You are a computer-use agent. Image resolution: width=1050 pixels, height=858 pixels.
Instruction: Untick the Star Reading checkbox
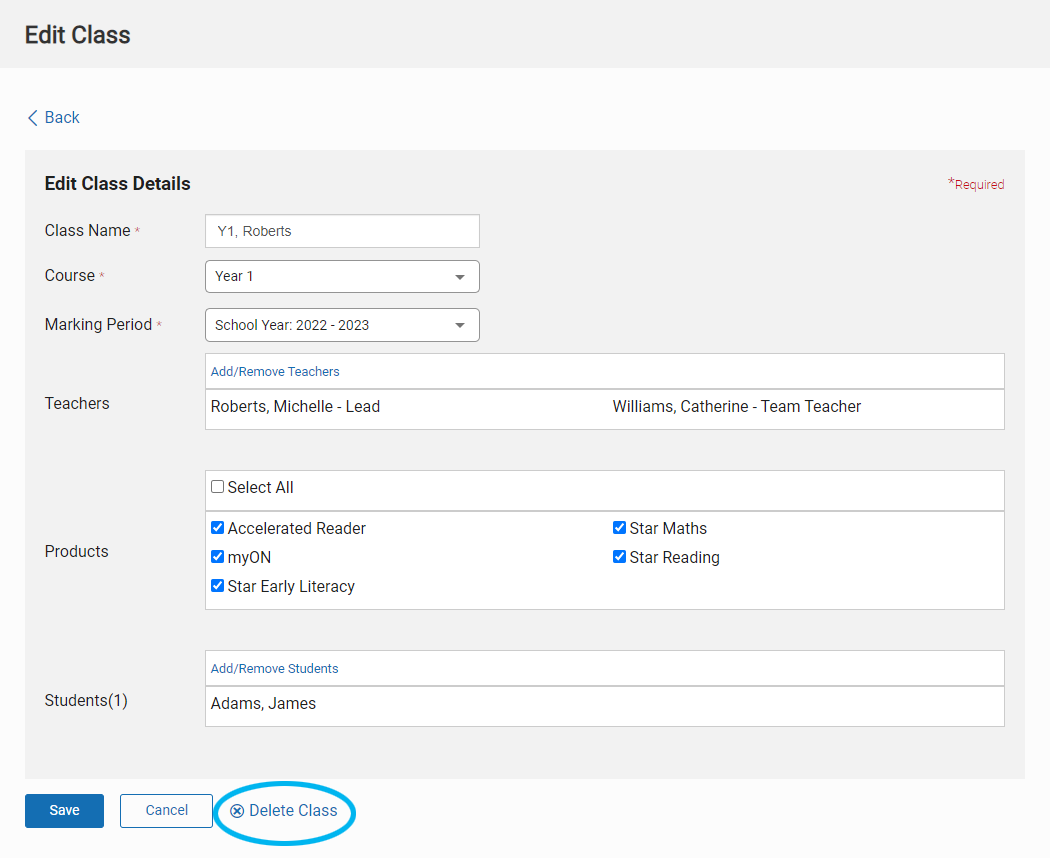pos(619,557)
